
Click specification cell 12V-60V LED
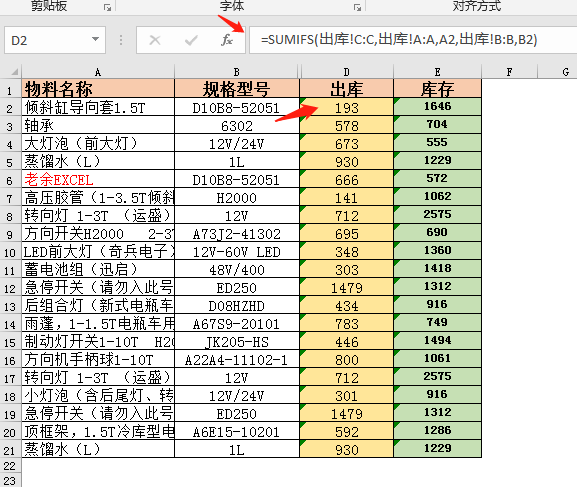(237, 251)
